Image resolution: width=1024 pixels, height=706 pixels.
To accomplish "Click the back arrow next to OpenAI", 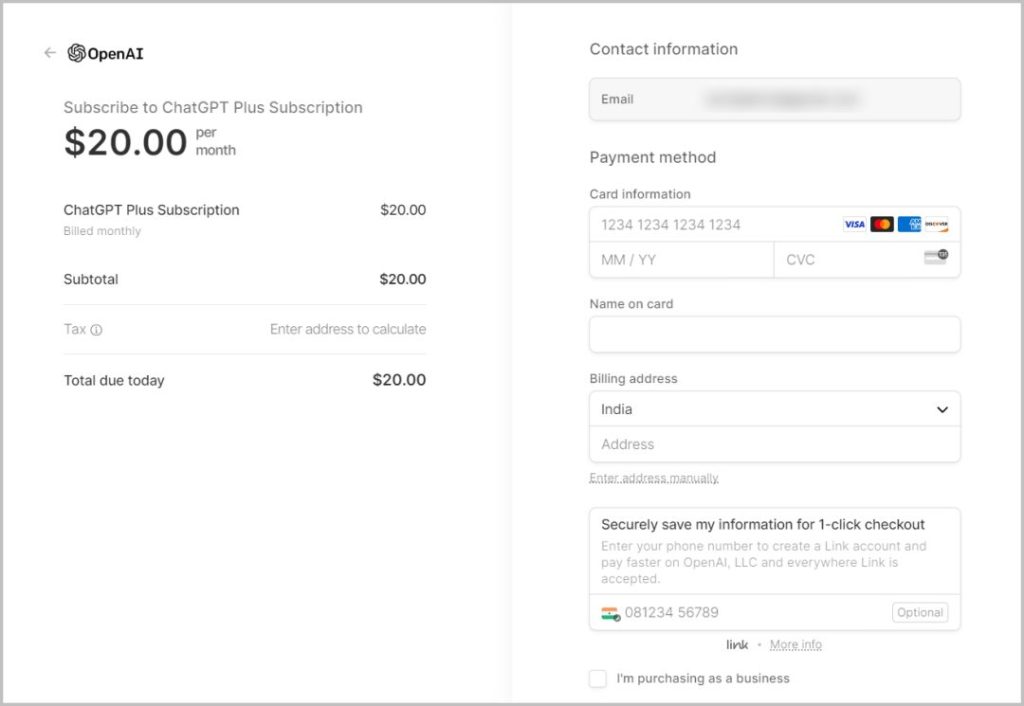I will coord(50,53).
